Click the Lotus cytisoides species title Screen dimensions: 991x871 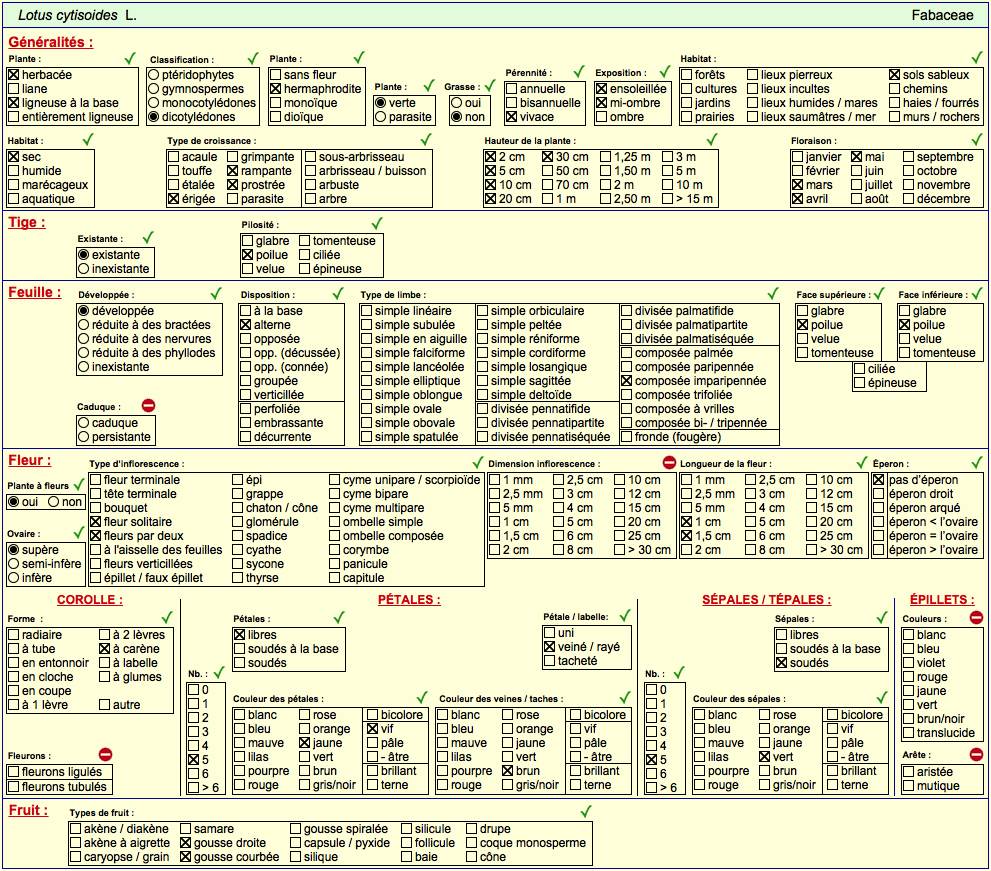point(77,15)
